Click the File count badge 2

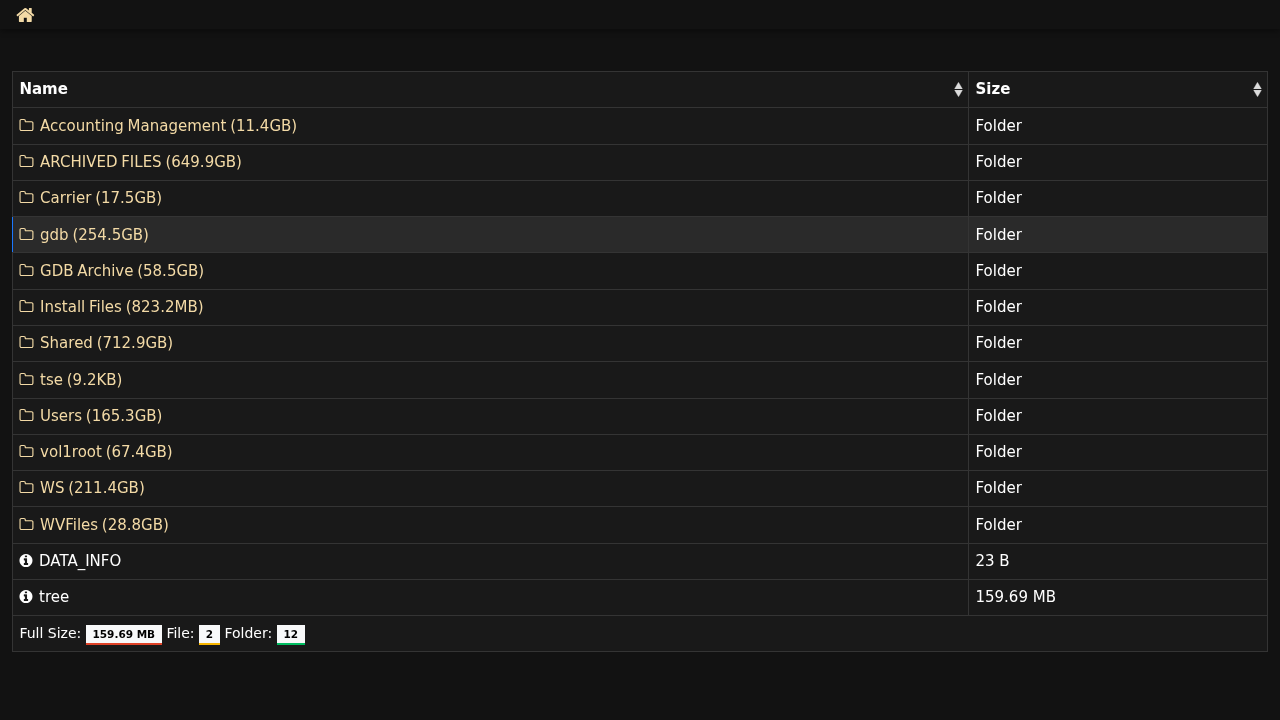tap(209, 635)
